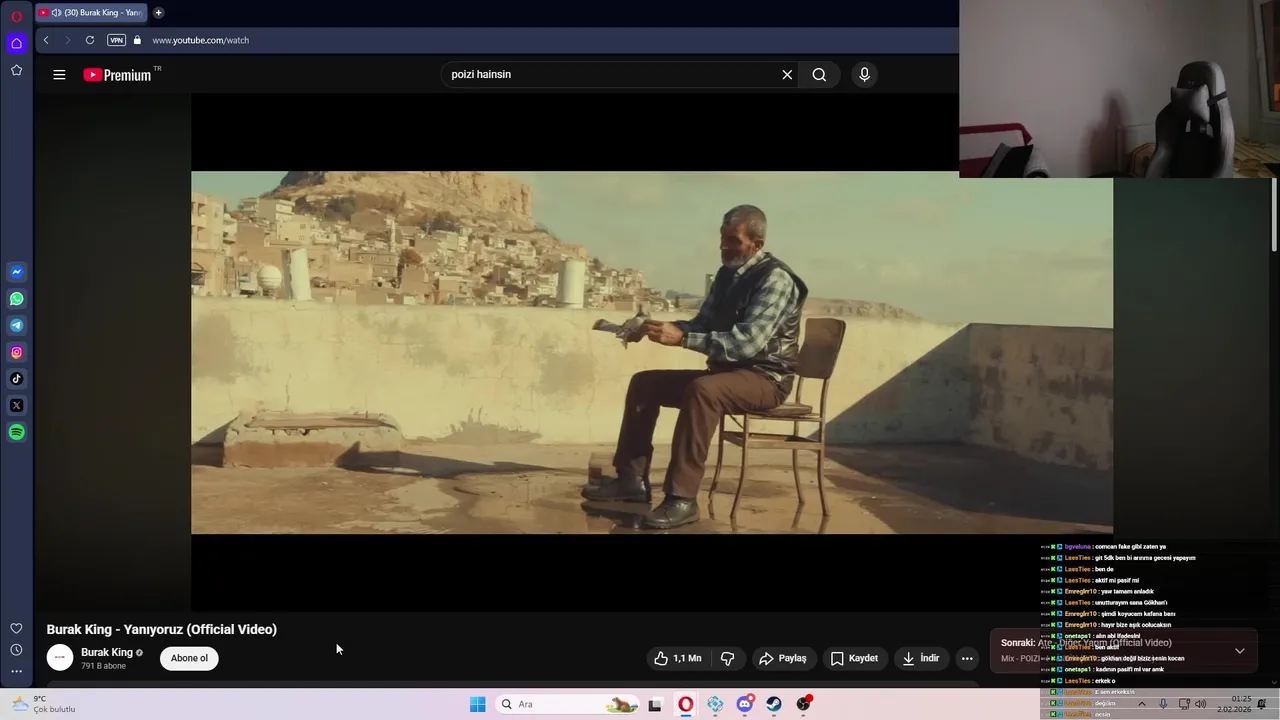The image size is (1280, 720).
Task: Click the page vertical scrollbar
Action: [x=1274, y=214]
